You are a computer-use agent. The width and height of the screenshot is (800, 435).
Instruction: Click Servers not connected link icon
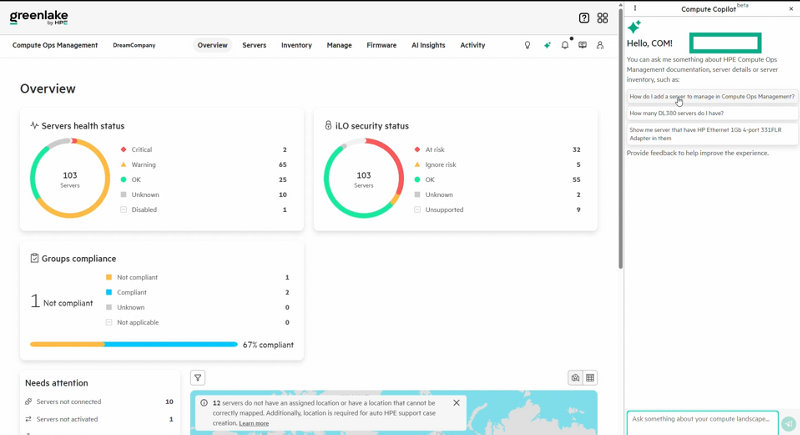(29, 402)
